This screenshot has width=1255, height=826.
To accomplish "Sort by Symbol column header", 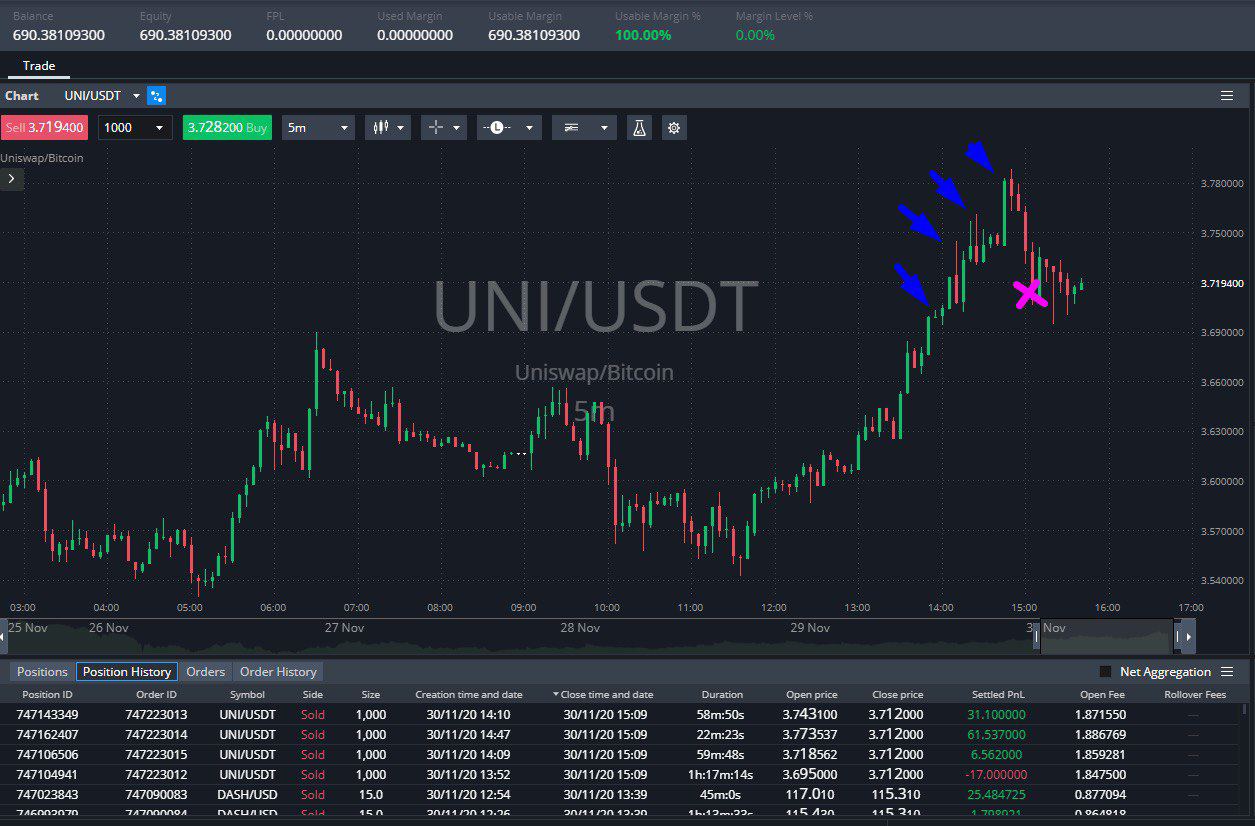I will 247,695.
